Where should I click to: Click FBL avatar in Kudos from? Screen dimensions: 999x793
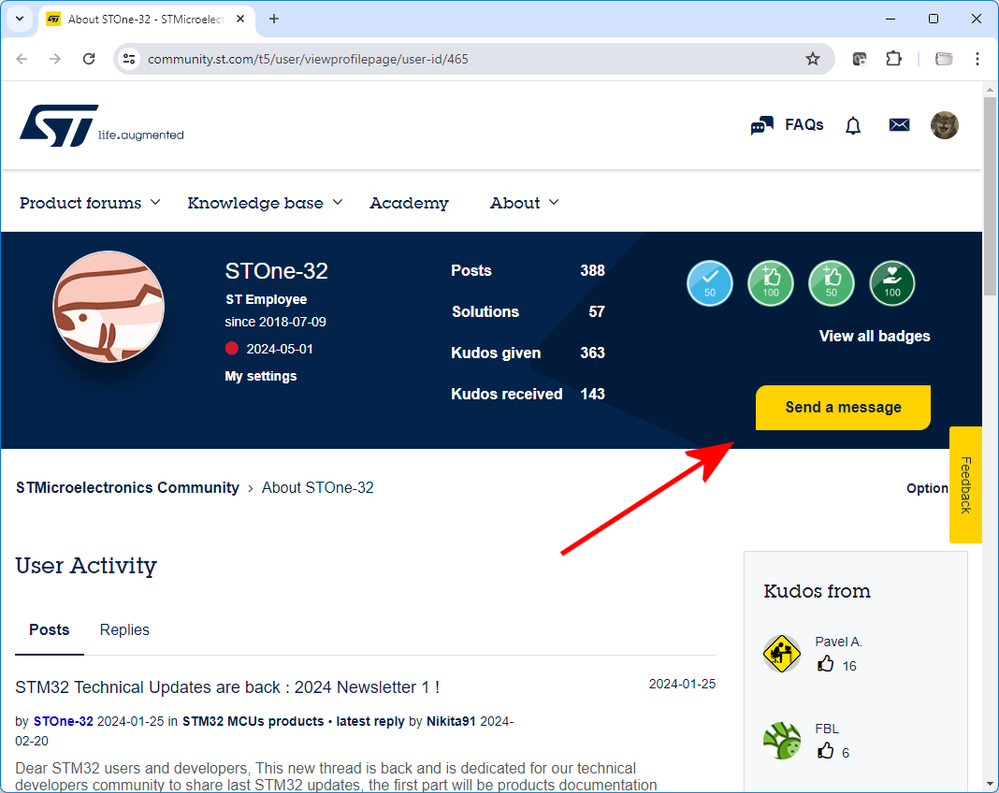(782, 740)
